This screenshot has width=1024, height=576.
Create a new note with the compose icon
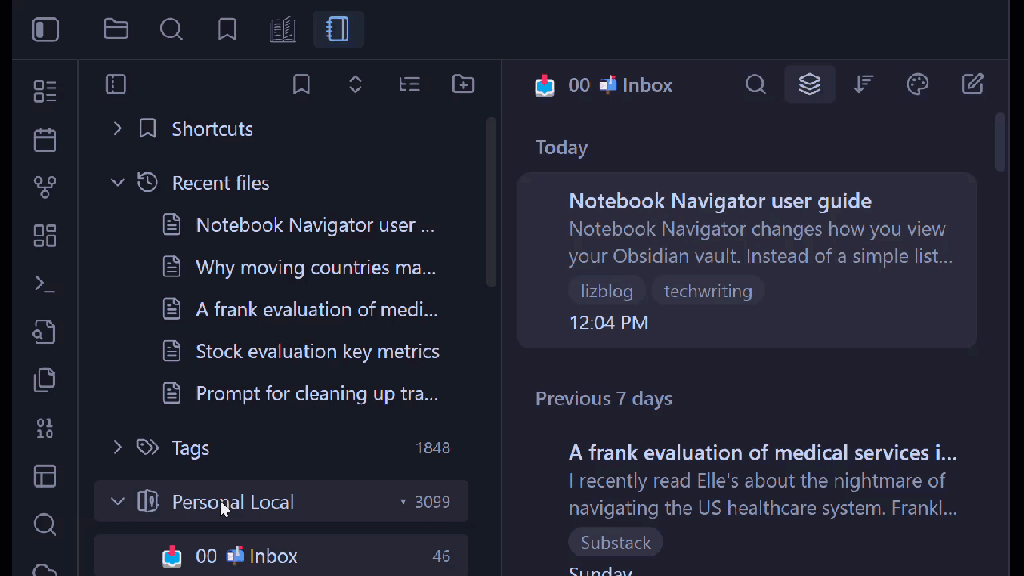click(x=972, y=84)
